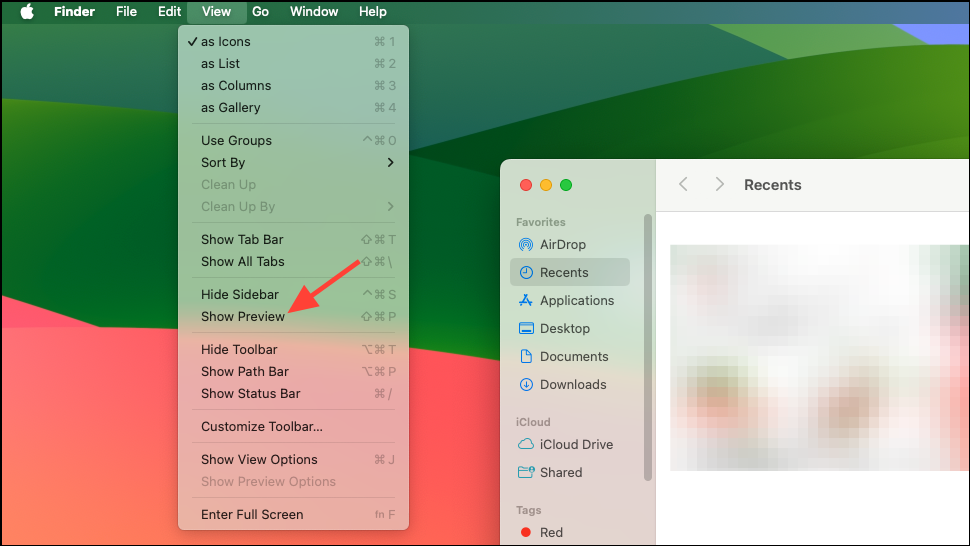
Task: Switch view to as Columns
Action: tap(293, 85)
